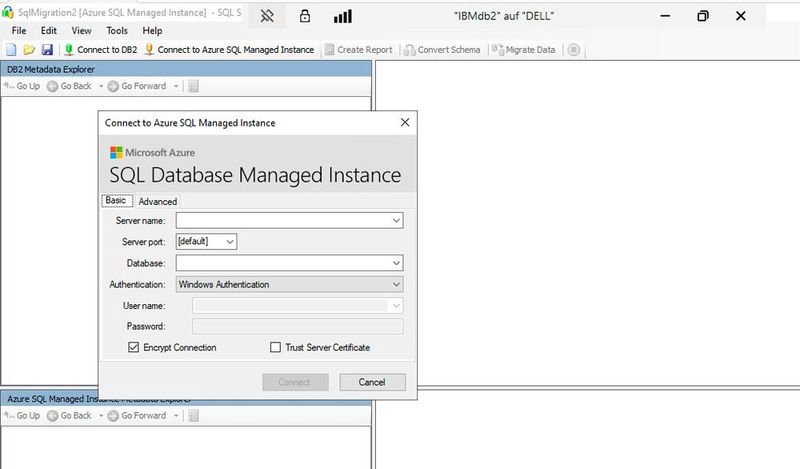The width and height of the screenshot is (800, 469).
Task: Open Go Forward history arrow in DB2 explorer
Action: [x=176, y=86]
